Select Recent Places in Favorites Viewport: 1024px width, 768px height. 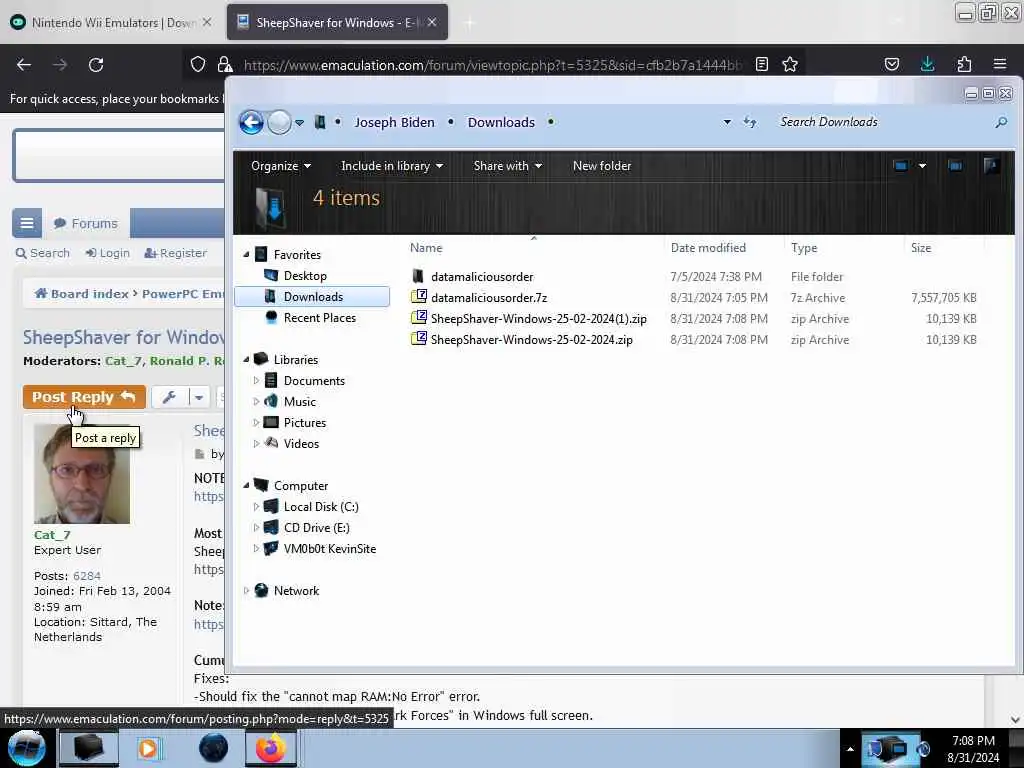coord(319,317)
